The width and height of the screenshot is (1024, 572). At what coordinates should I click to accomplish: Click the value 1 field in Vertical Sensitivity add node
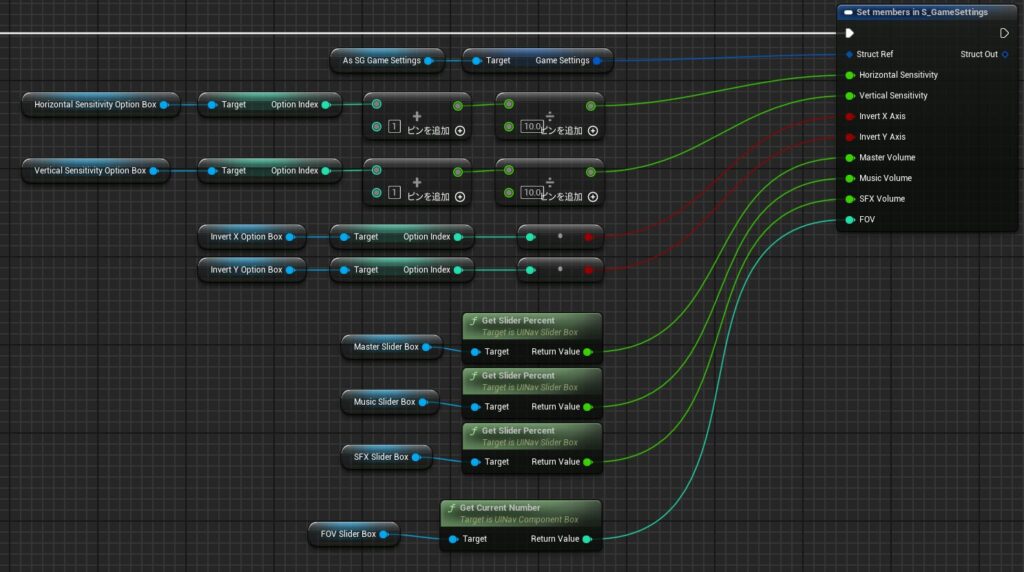394,193
